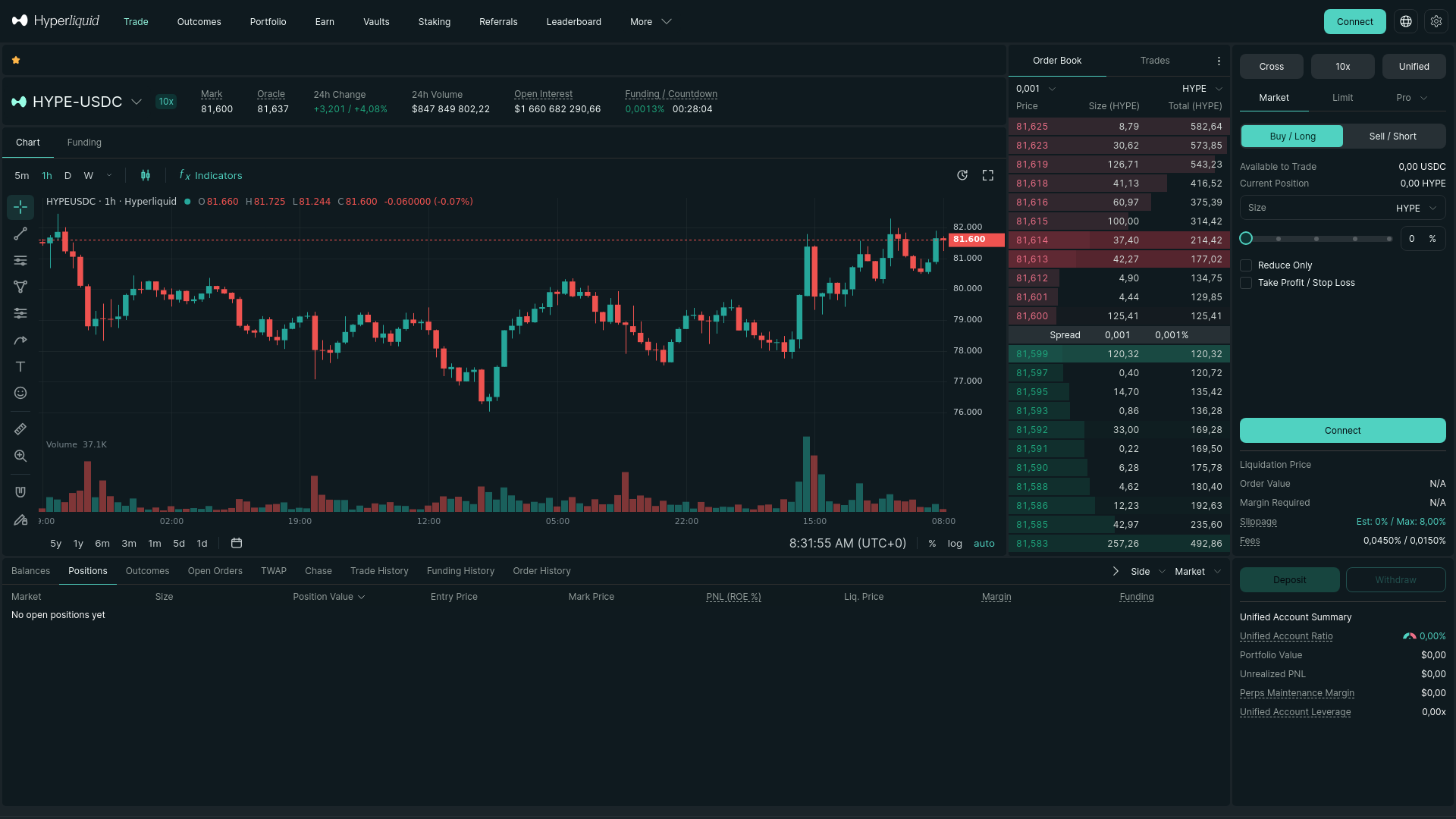Open order book three-dot options menu
Screen dimensions: 1456x819
[x=1219, y=61]
